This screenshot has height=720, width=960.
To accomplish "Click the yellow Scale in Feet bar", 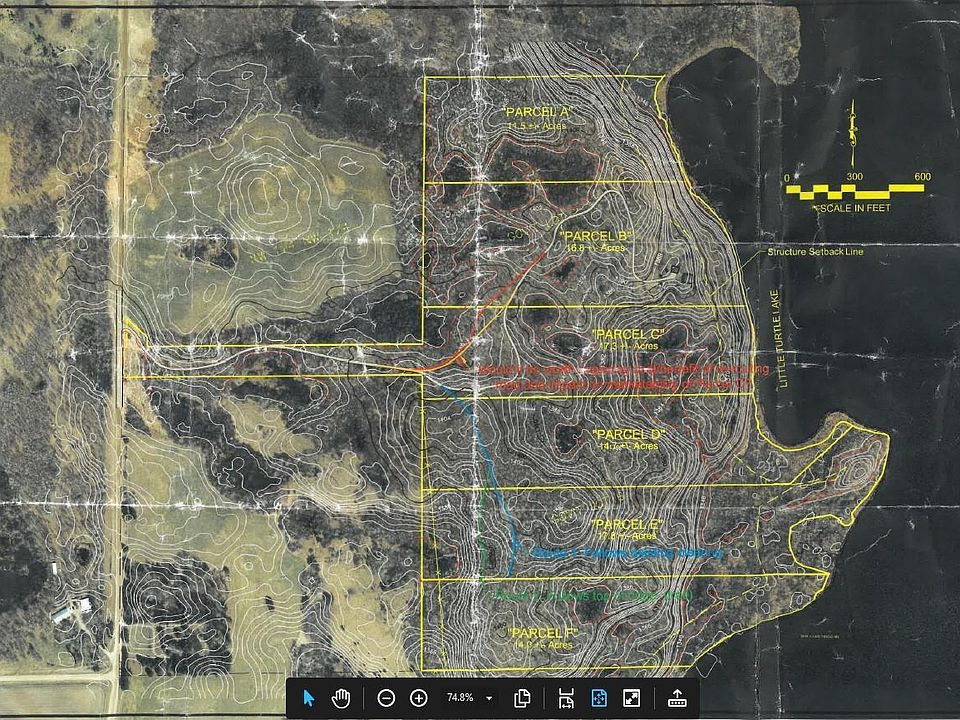I will [855, 190].
